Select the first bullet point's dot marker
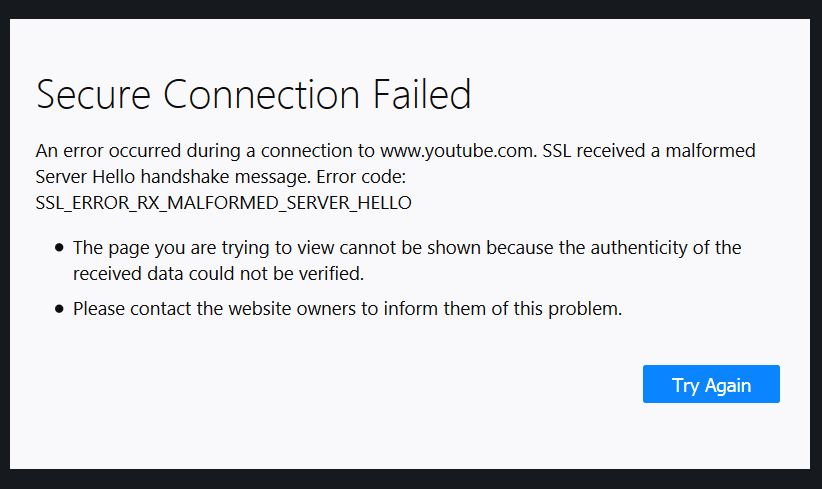 tap(61, 247)
